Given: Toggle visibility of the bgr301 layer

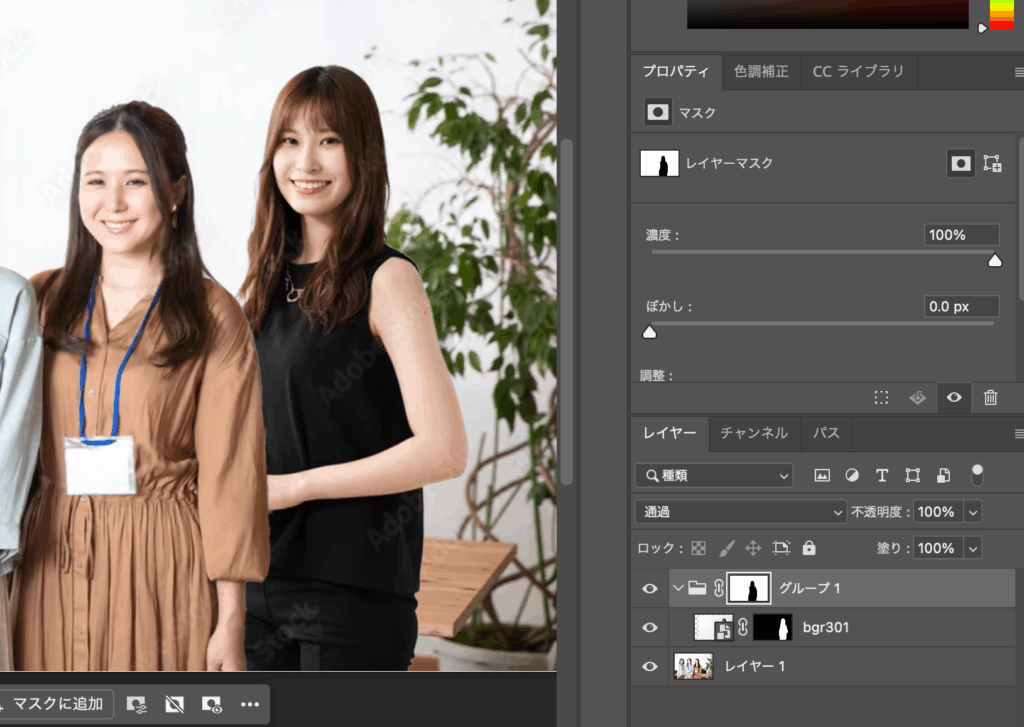Looking at the screenshot, I should tap(650, 628).
